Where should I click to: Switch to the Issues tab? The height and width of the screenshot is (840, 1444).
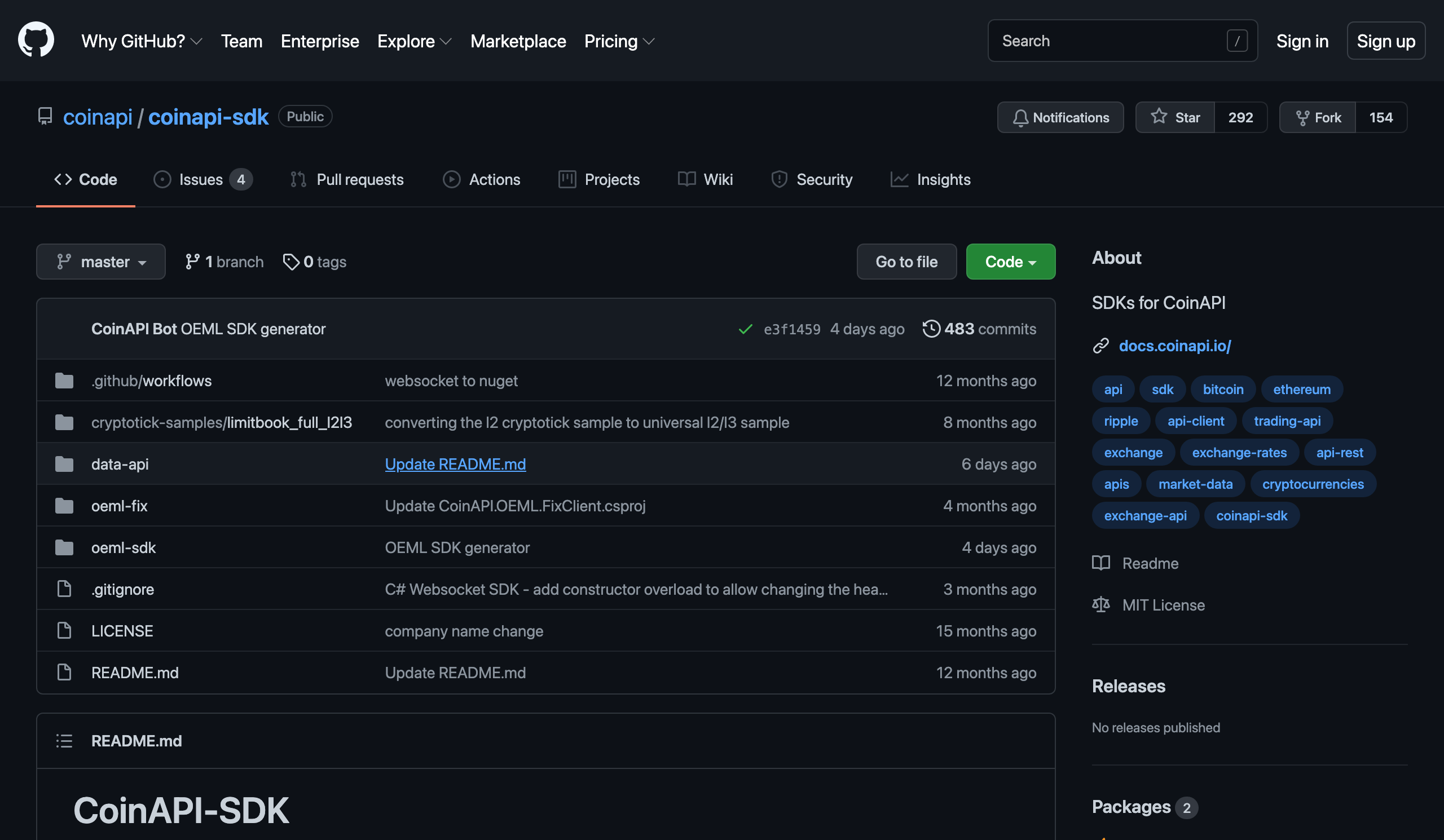click(201, 179)
